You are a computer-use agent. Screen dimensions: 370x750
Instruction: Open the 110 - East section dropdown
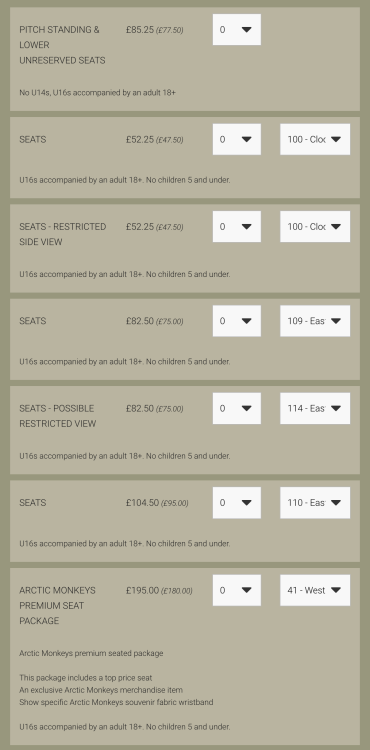(315, 503)
